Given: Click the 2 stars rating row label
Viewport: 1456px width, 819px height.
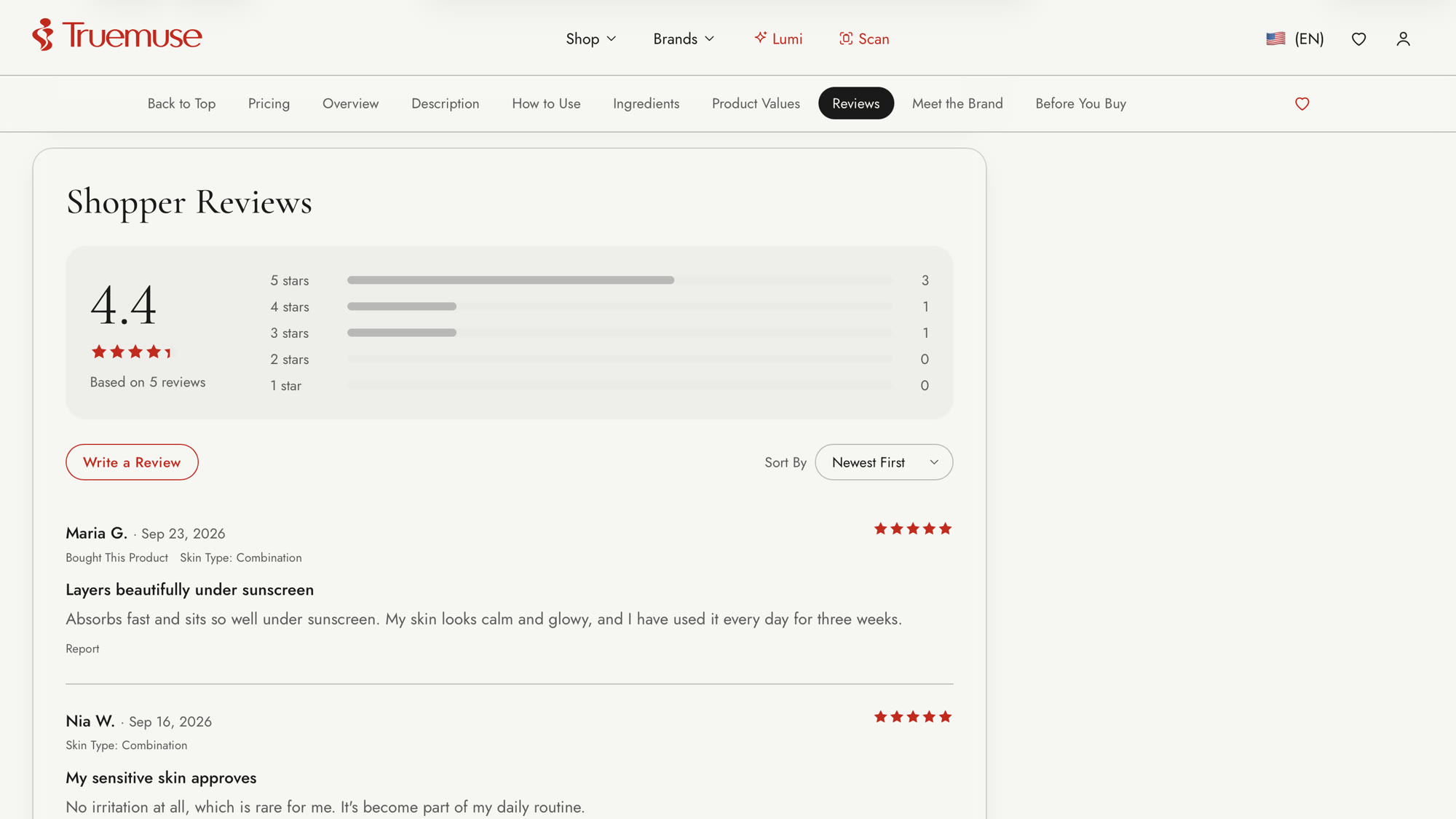Looking at the screenshot, I should pos(289,359).
